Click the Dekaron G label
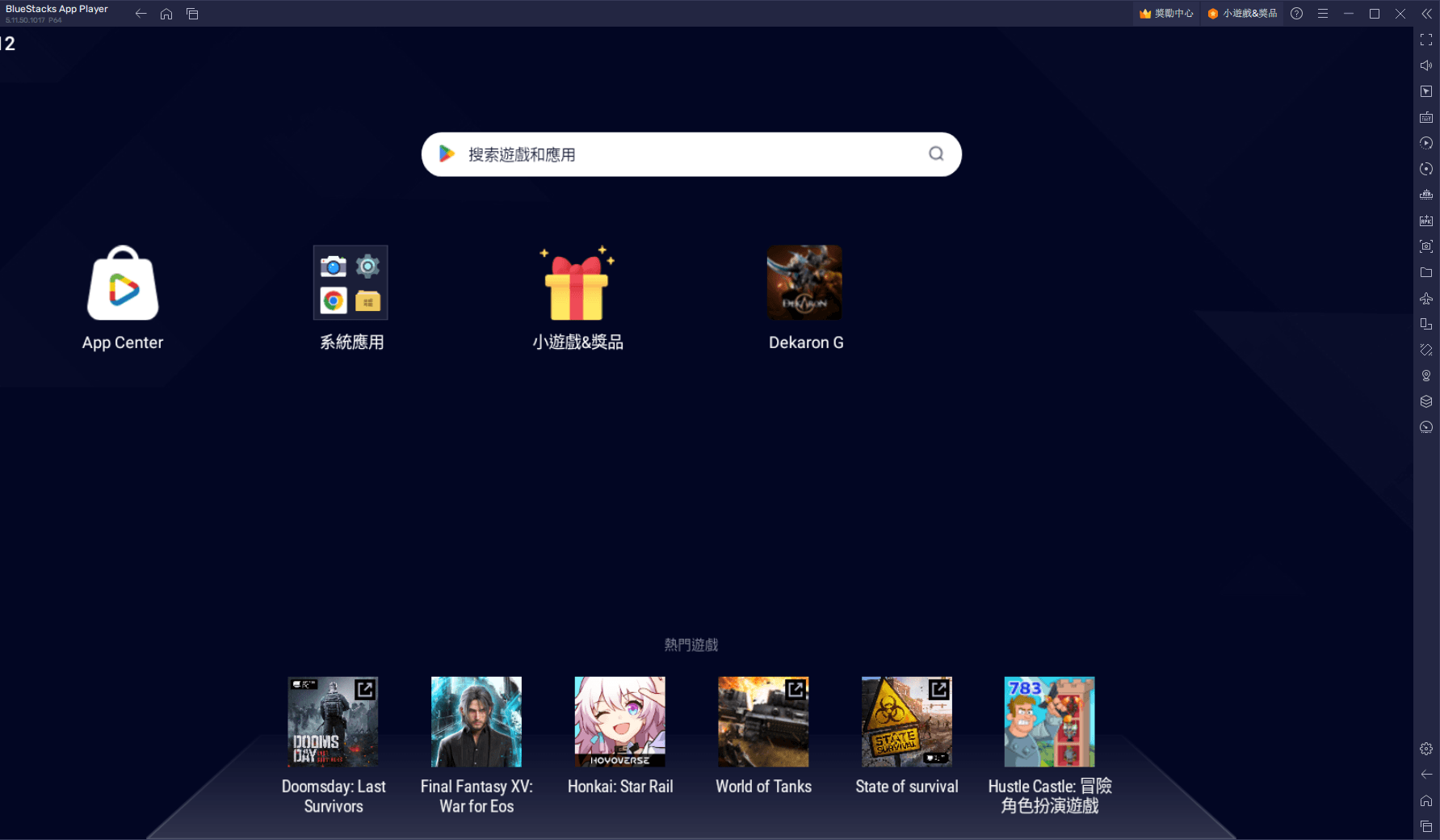The width and height of the screenshot is (1440, 840). pyautogui.click(x=806, y=342)
